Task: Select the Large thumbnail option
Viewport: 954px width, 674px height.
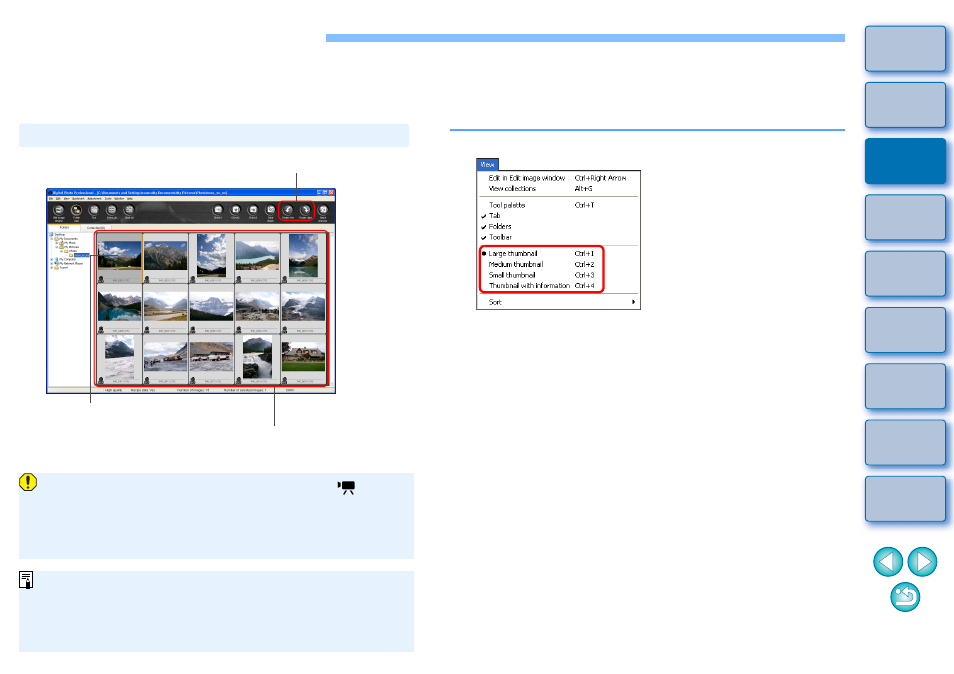Action: (x=541, y=254)
